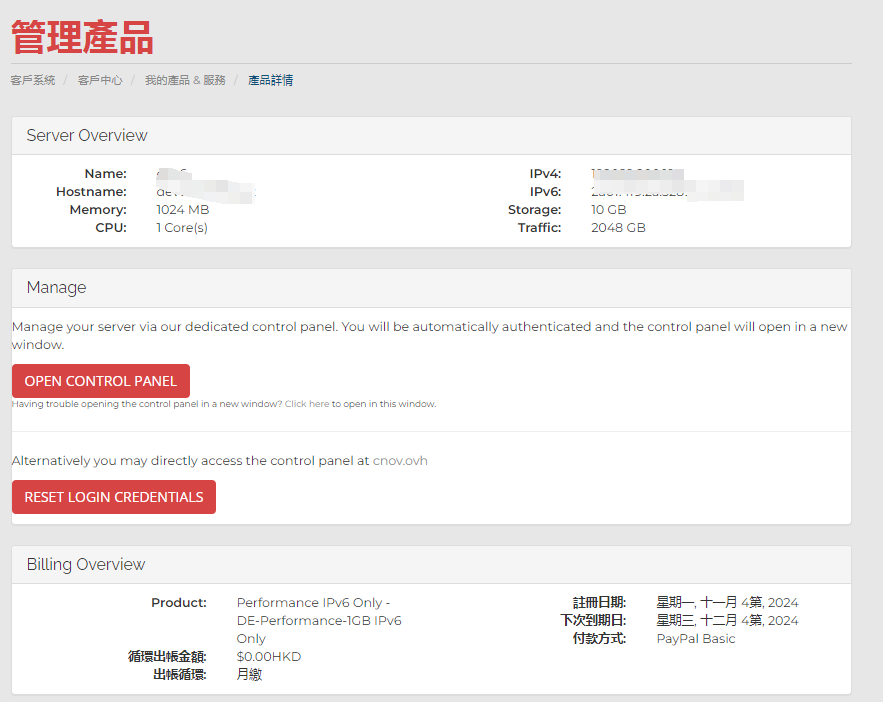Visit the cnov.ovh control panel link
Screen dimensions: 883x702
coord(400,461)
